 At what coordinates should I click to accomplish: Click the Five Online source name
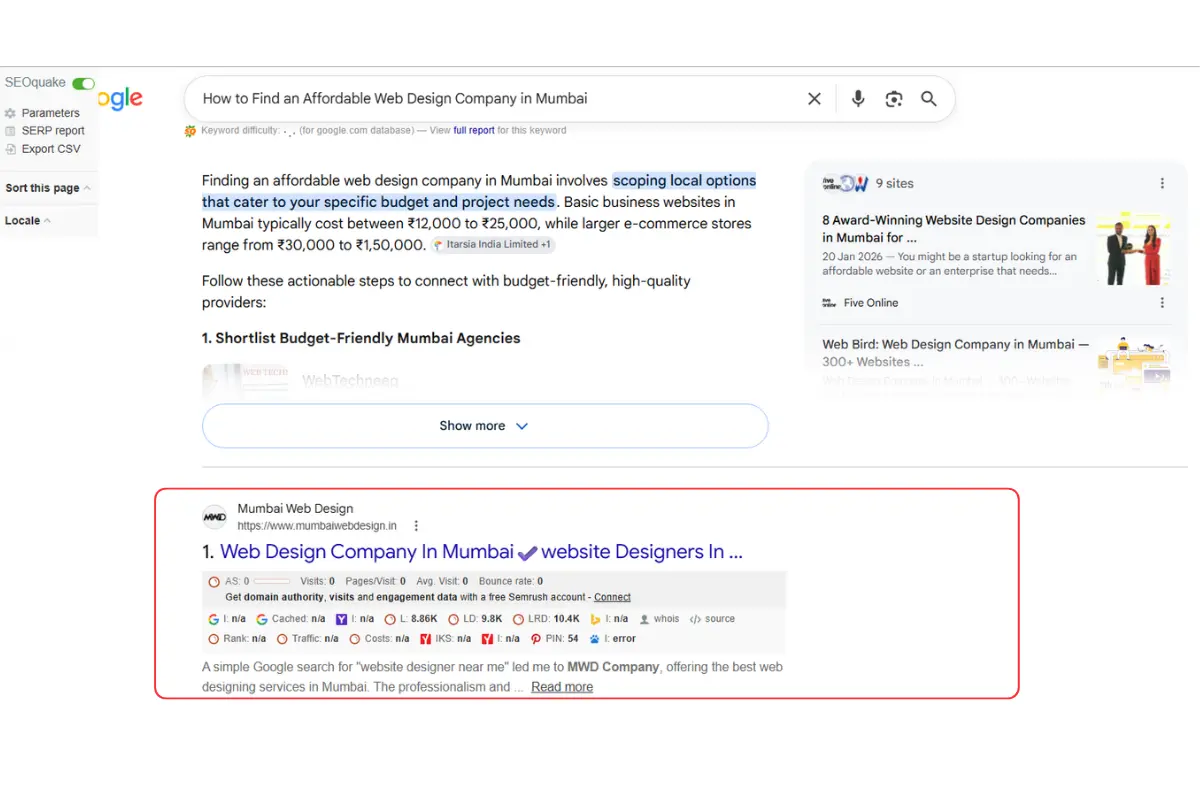871,303
